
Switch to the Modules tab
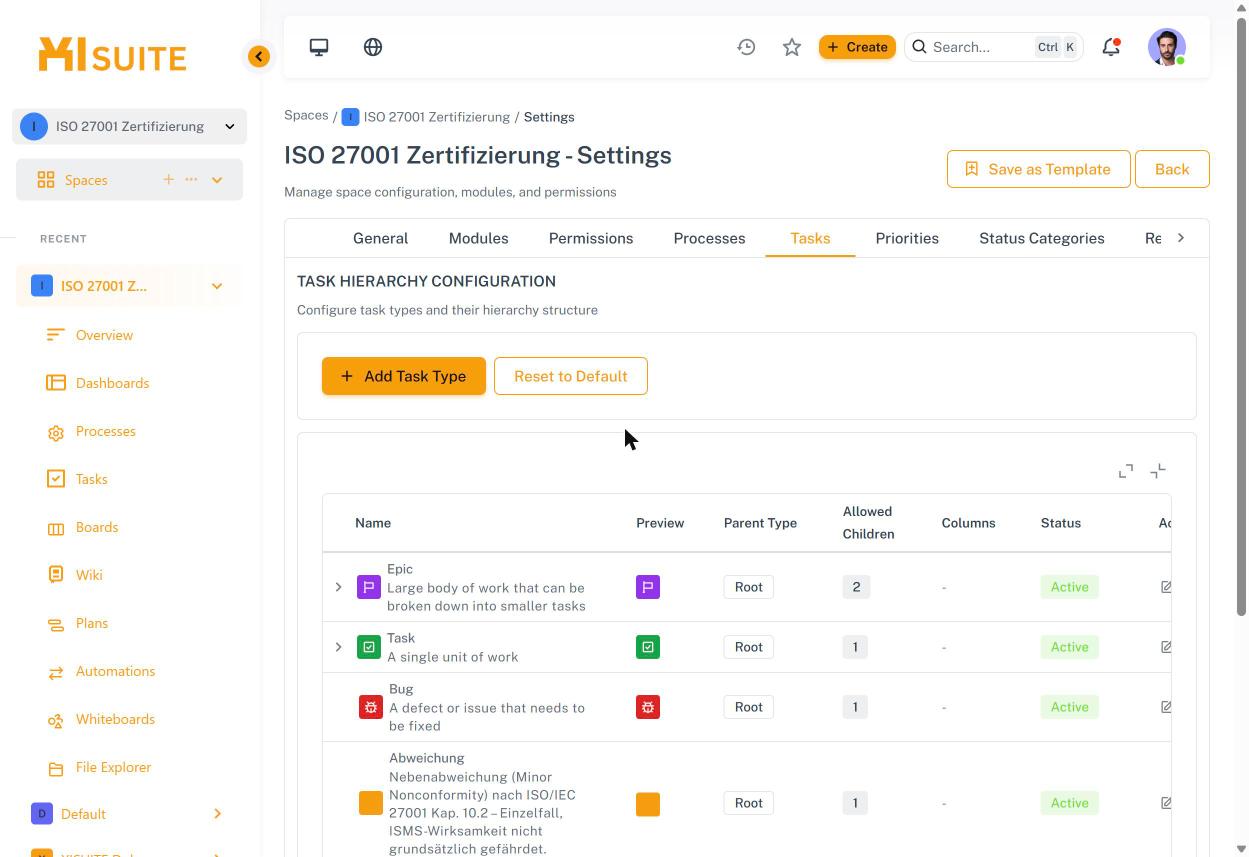coord(478,238)
